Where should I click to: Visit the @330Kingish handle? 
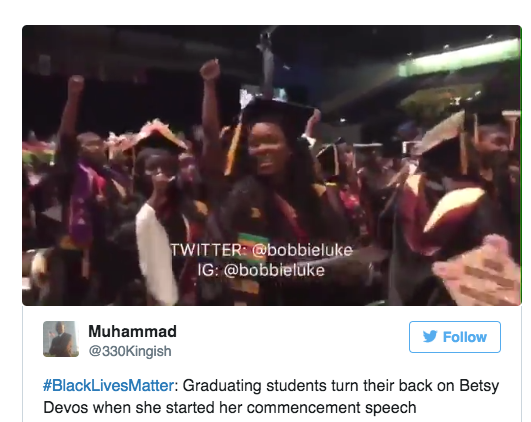130,351
